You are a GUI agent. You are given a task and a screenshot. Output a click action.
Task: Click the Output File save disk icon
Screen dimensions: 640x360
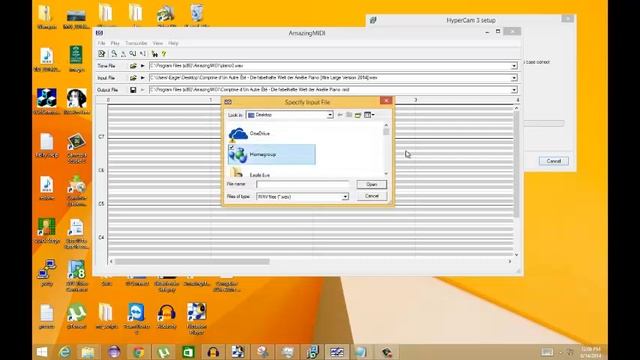(x=133, y=90)
